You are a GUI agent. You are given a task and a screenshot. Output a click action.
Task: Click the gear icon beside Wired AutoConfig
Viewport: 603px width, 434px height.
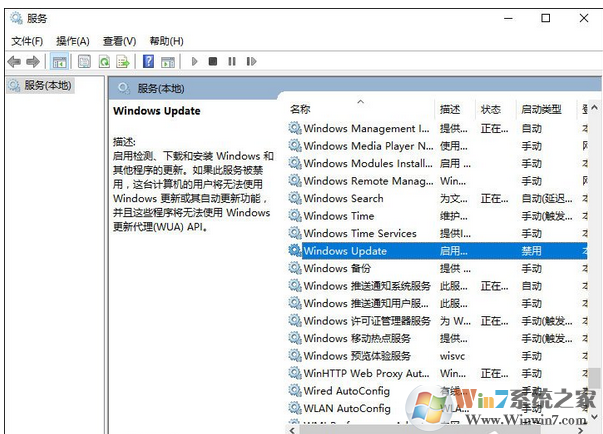[295, 391]
